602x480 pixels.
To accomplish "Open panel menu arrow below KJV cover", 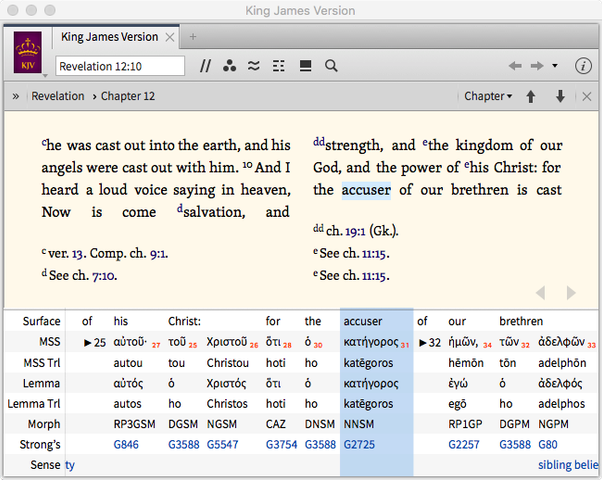I will 45,76.
